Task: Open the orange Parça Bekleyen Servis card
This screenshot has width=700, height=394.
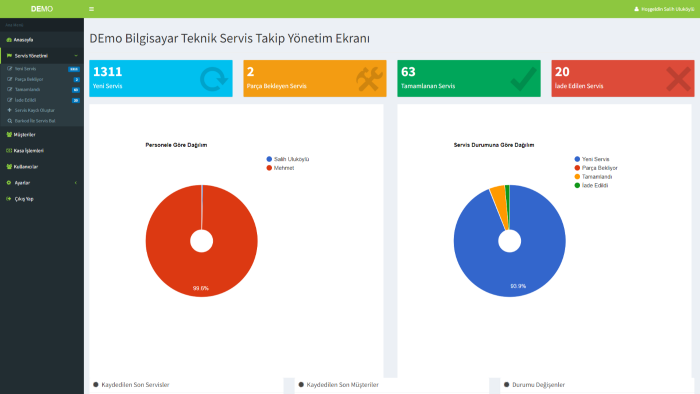Action: point(315,78)
